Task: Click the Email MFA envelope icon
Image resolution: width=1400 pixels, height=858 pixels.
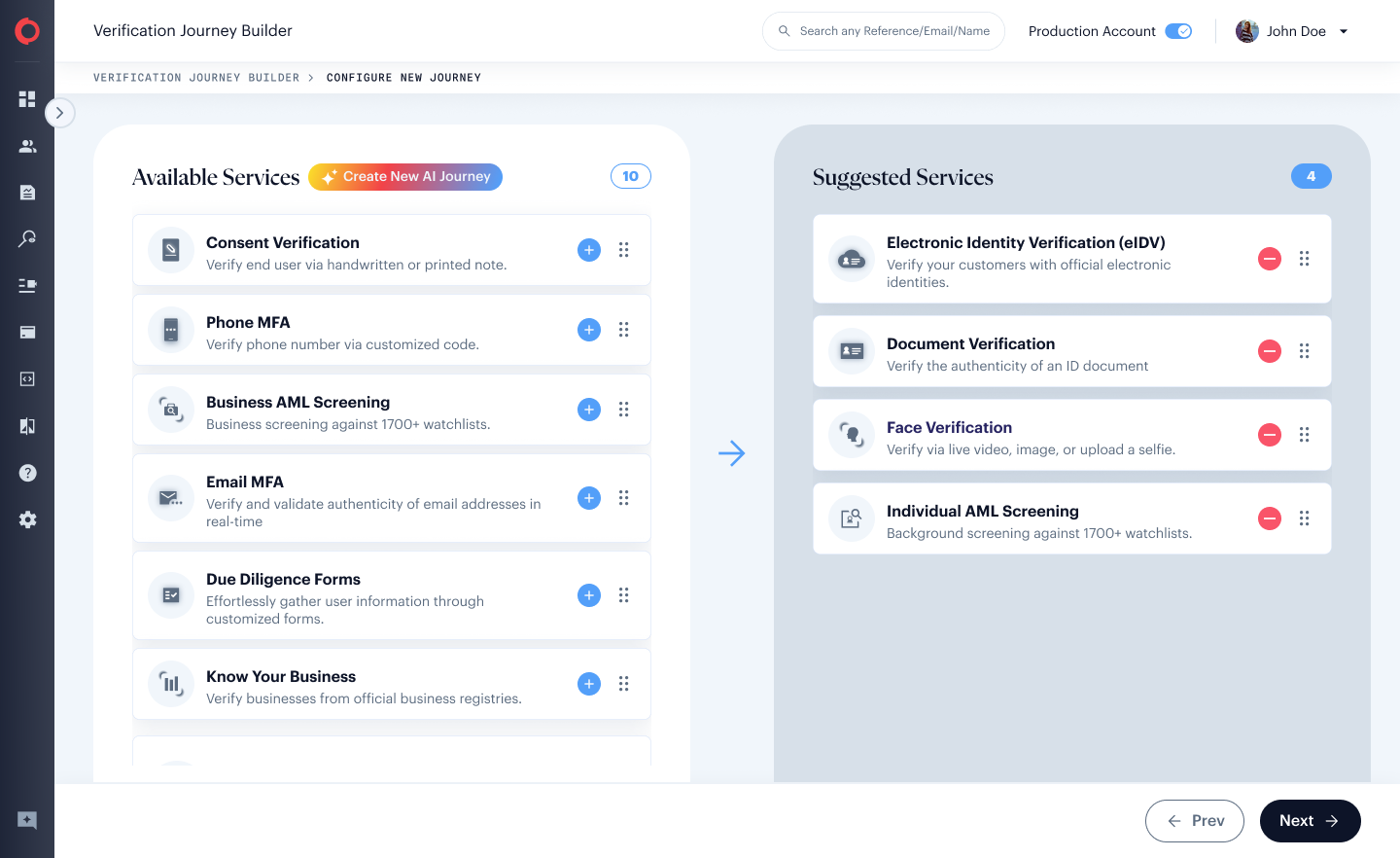Action: (171, 498)
